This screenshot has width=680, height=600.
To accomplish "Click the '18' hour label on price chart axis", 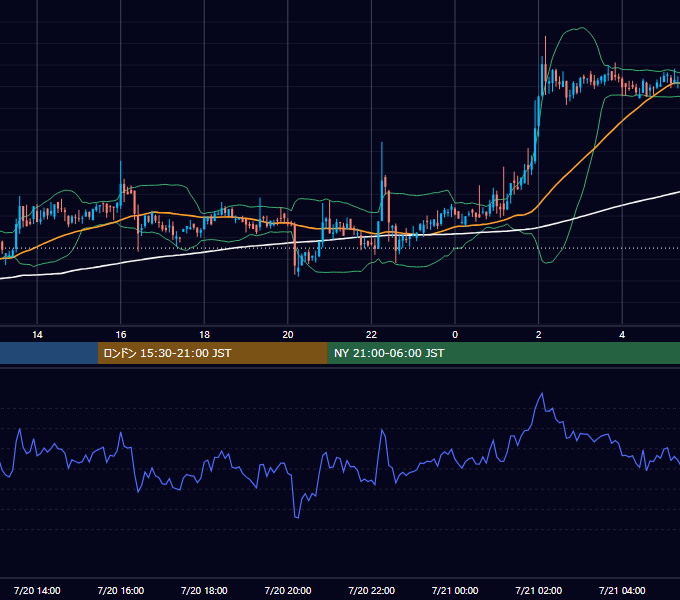I will point(204,335).
